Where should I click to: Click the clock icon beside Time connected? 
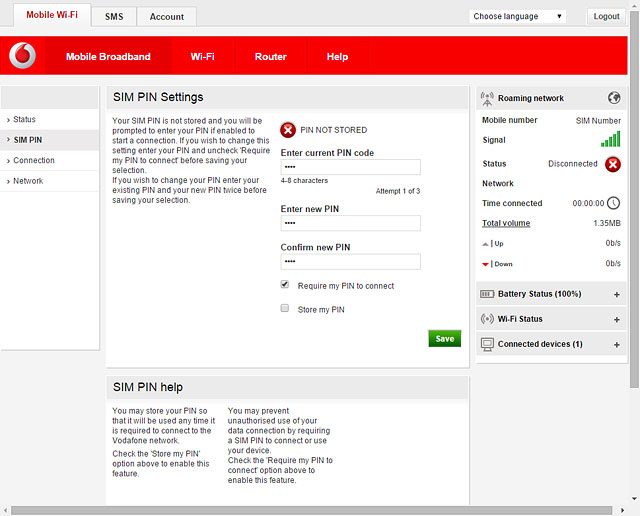coord(613,203)
